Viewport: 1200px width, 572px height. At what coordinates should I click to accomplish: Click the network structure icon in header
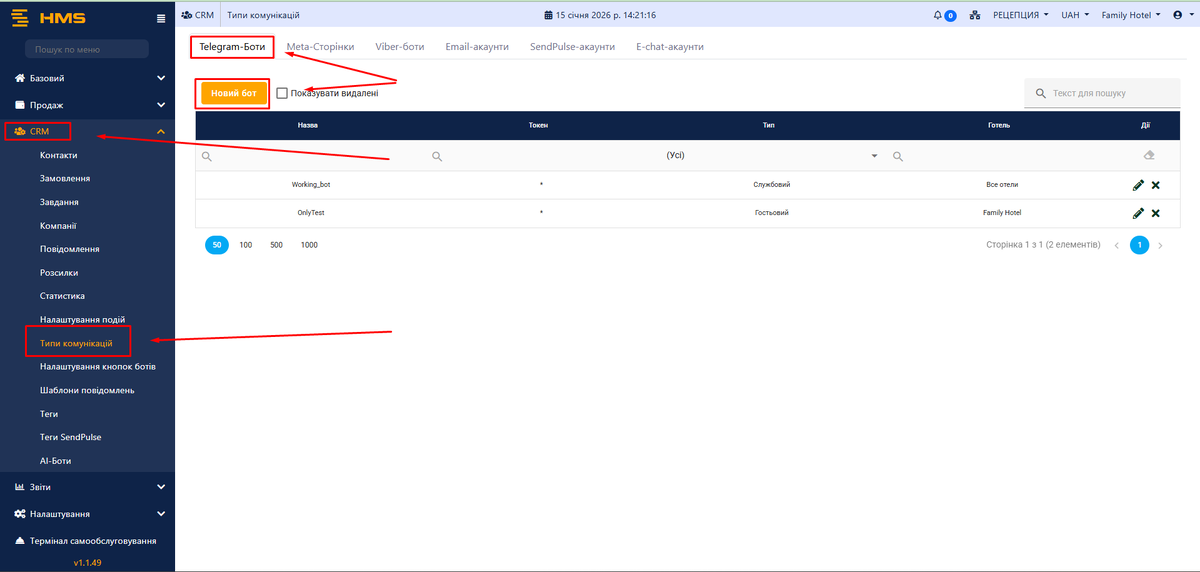click(x=974, y=16)
